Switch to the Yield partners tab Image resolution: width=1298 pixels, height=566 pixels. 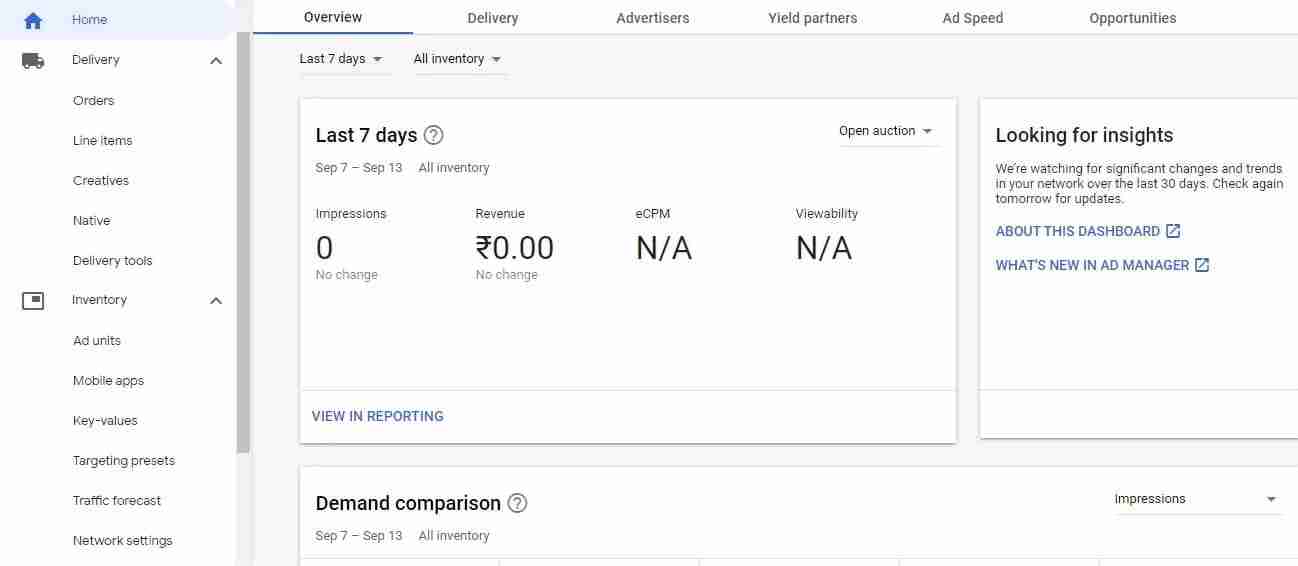(x=813, y=18)
